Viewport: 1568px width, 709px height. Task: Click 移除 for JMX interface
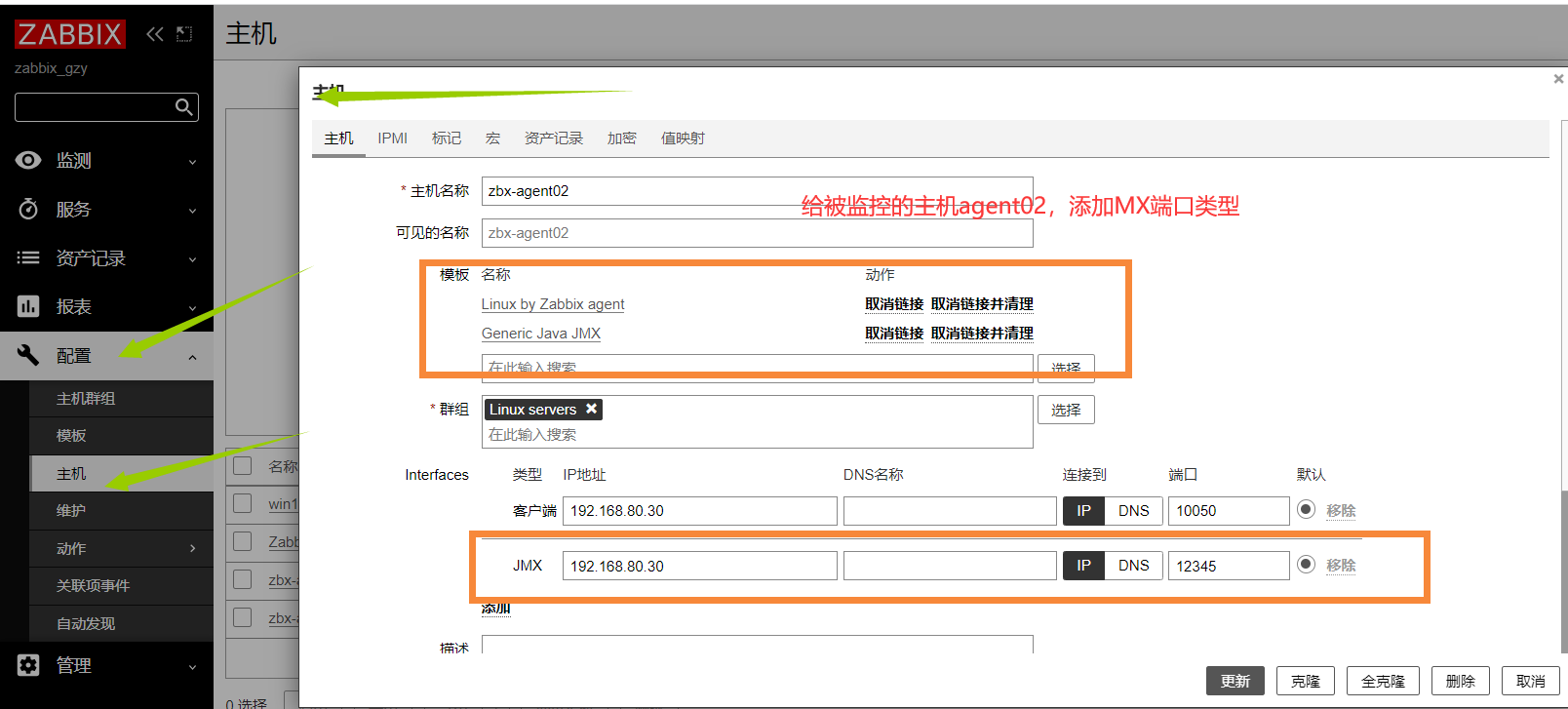(x=1341, y=566)
